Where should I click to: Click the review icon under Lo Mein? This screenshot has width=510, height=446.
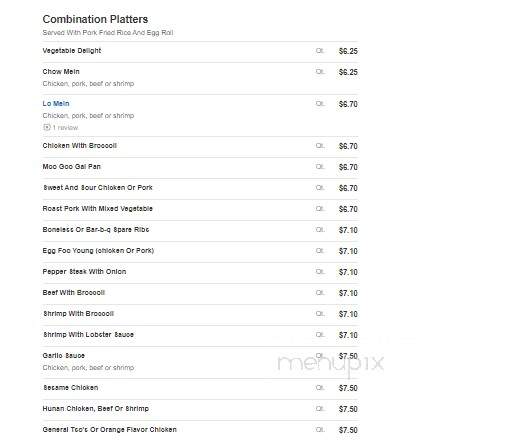[47, 127]
